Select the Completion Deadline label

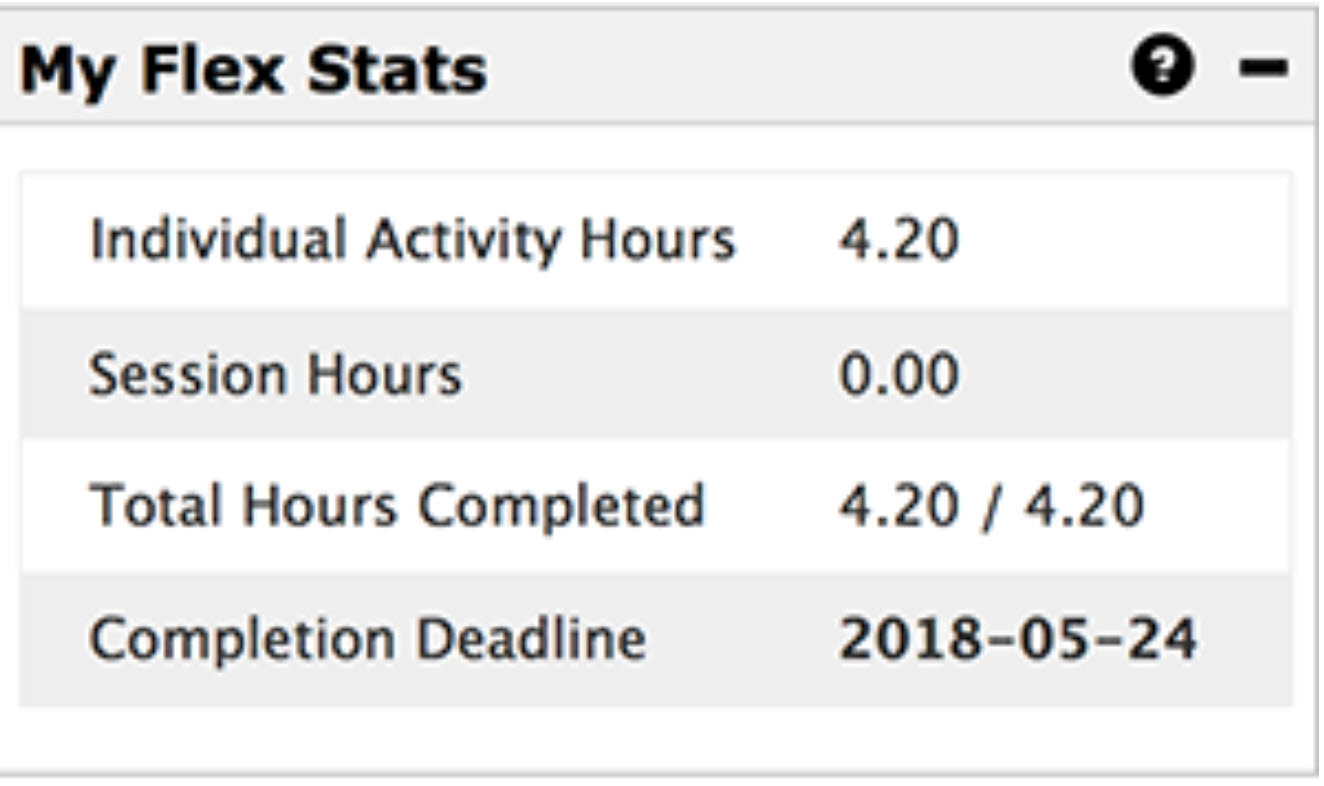[x=367, y=638]
